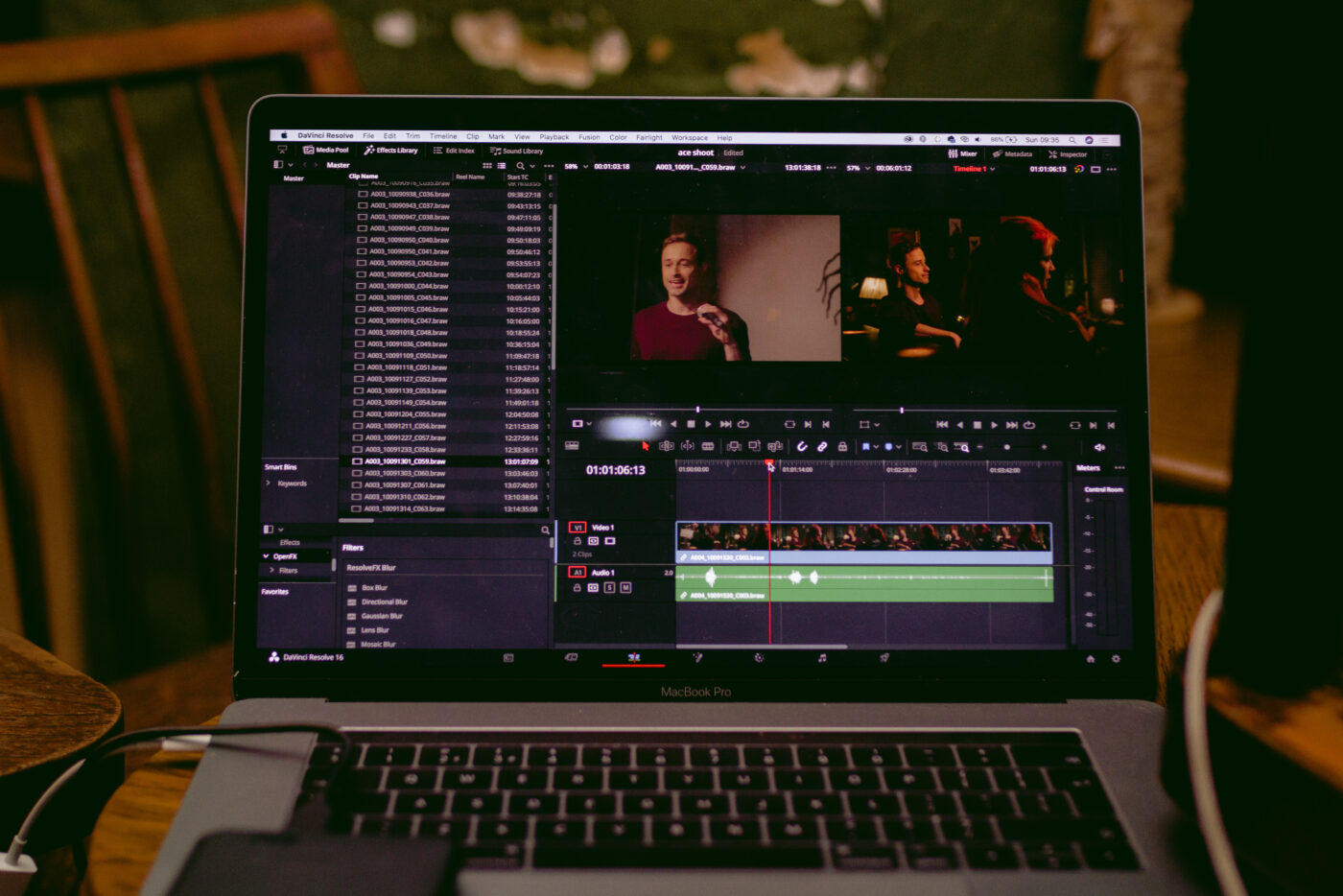
Task: Toggle timeline snapping magnet icon
Action: pyautogui.click(x=802, y=446)
